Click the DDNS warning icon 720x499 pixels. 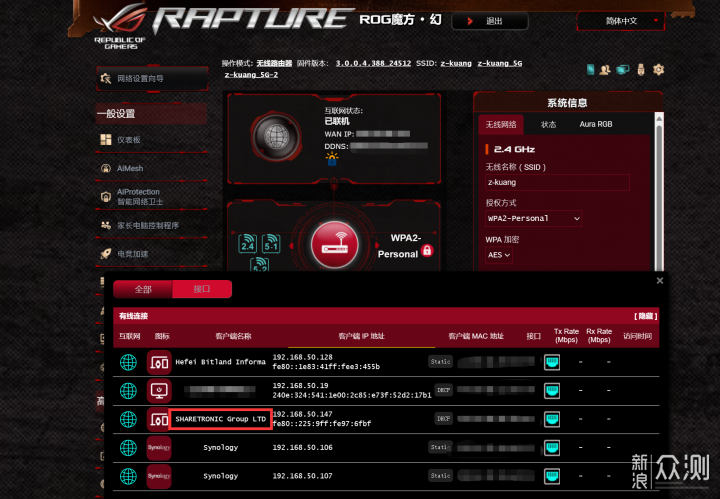[332, 159]
